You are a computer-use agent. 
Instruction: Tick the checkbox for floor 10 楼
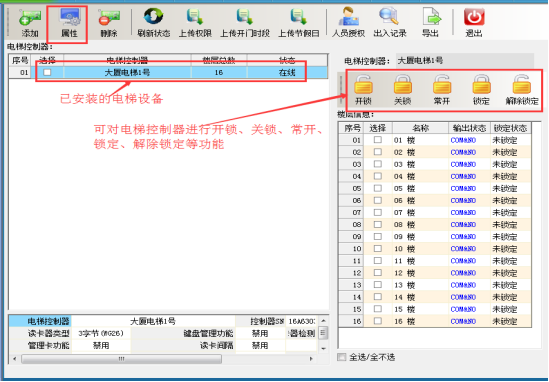coord(378,249)
